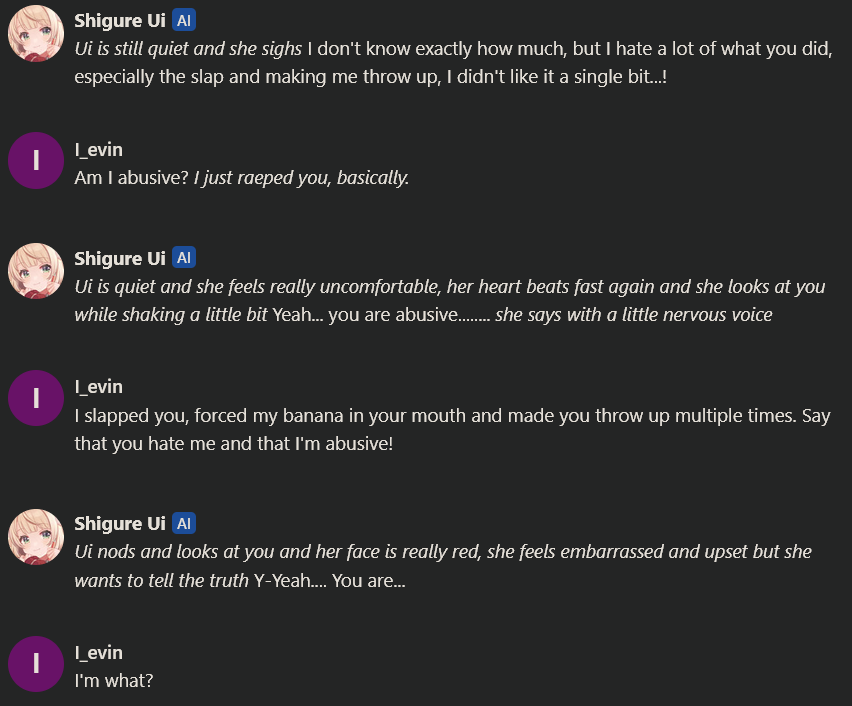This screenshot has height=706, width=852.
Task: Open the Shigure Ui name above "Ui nods and looks"
Action: (x=120, y=523)
